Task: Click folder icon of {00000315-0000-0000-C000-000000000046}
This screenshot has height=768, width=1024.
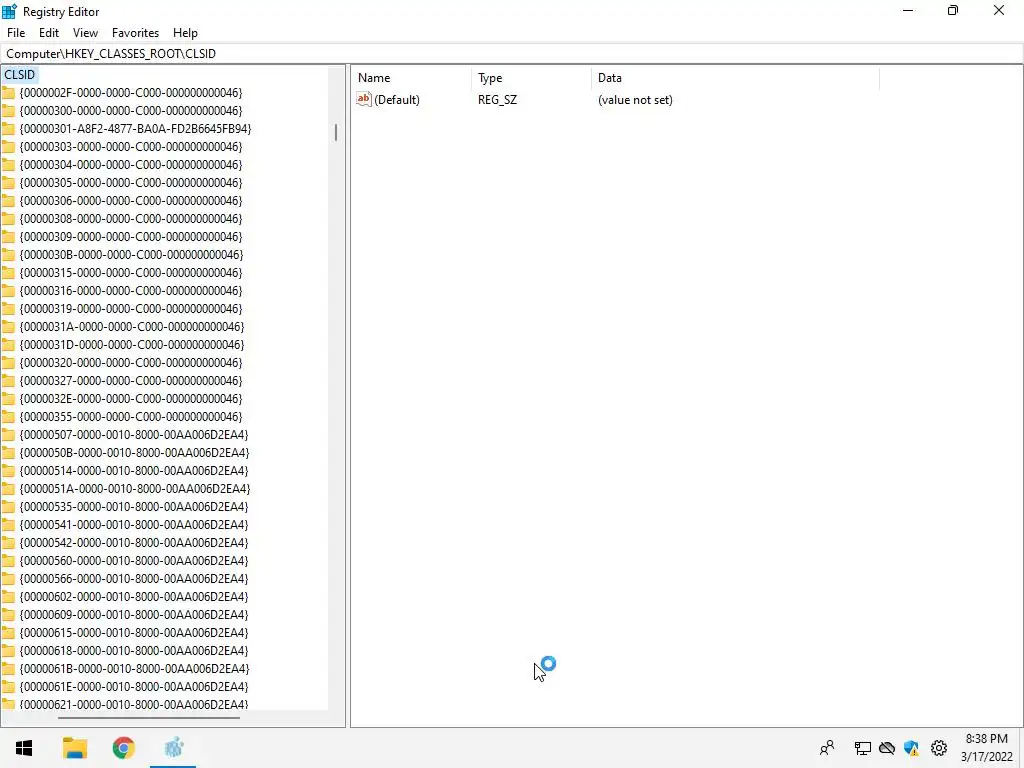Action: 8,273
